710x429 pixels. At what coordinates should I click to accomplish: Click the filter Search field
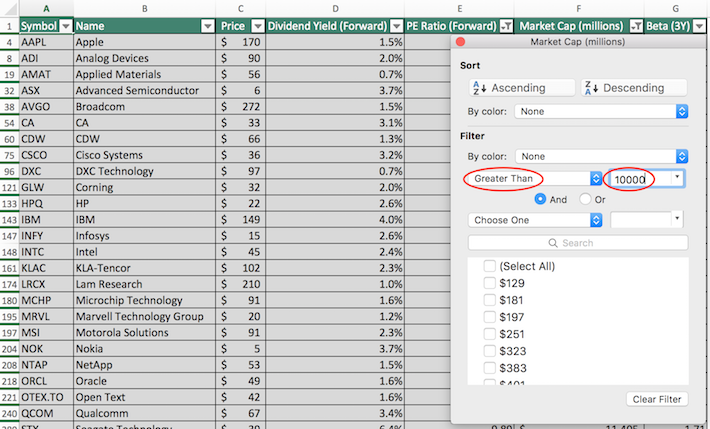click(x=578, y=243)
